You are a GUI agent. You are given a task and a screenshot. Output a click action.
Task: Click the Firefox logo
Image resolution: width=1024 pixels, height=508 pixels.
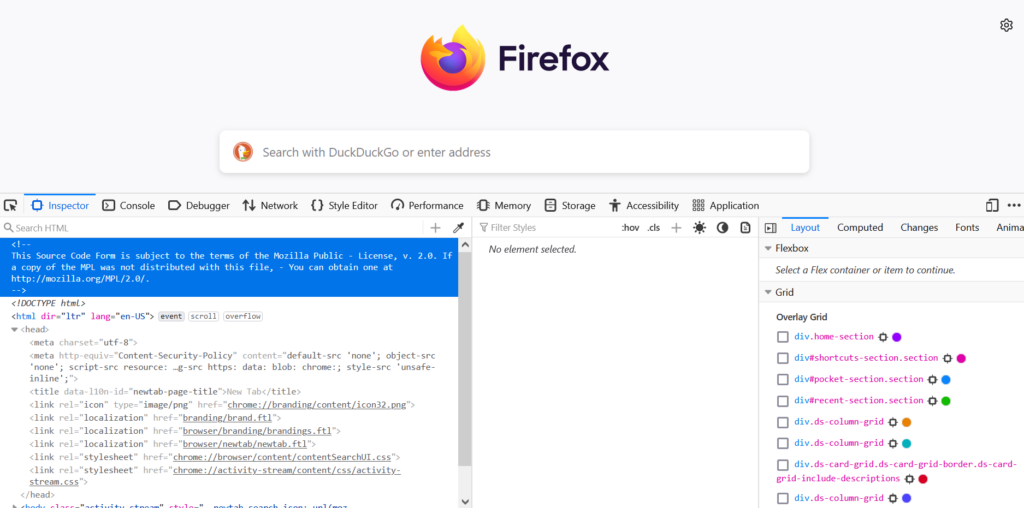click(453, 58)
